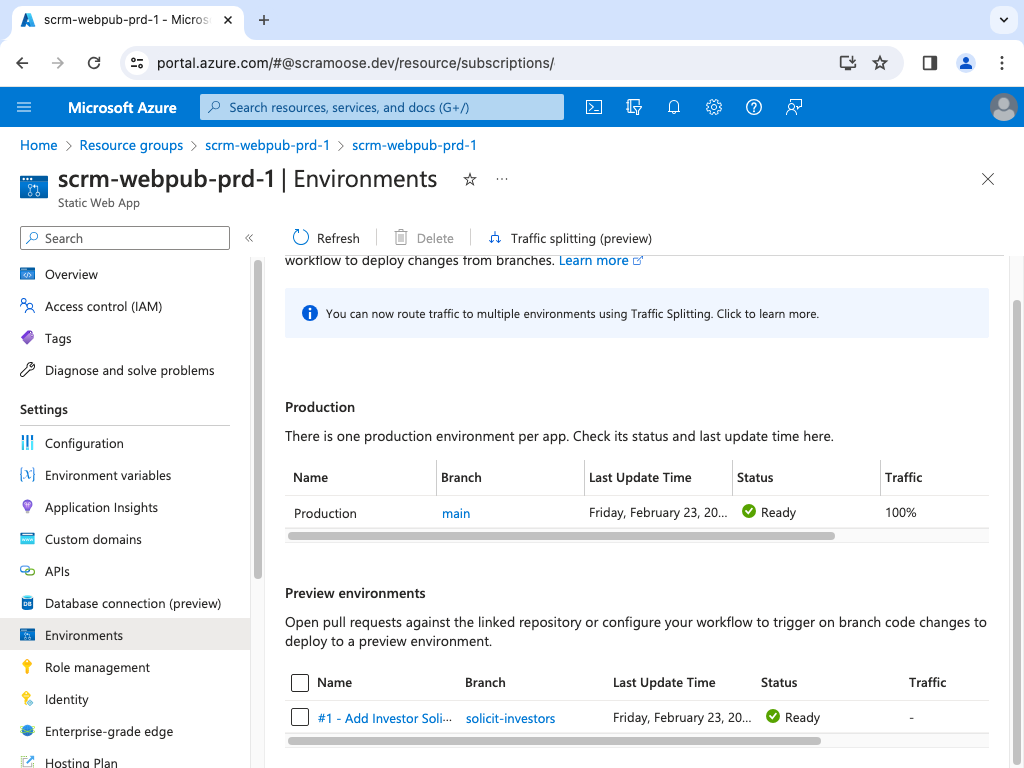Click Refresh in the command bar

tap(326, 238)
